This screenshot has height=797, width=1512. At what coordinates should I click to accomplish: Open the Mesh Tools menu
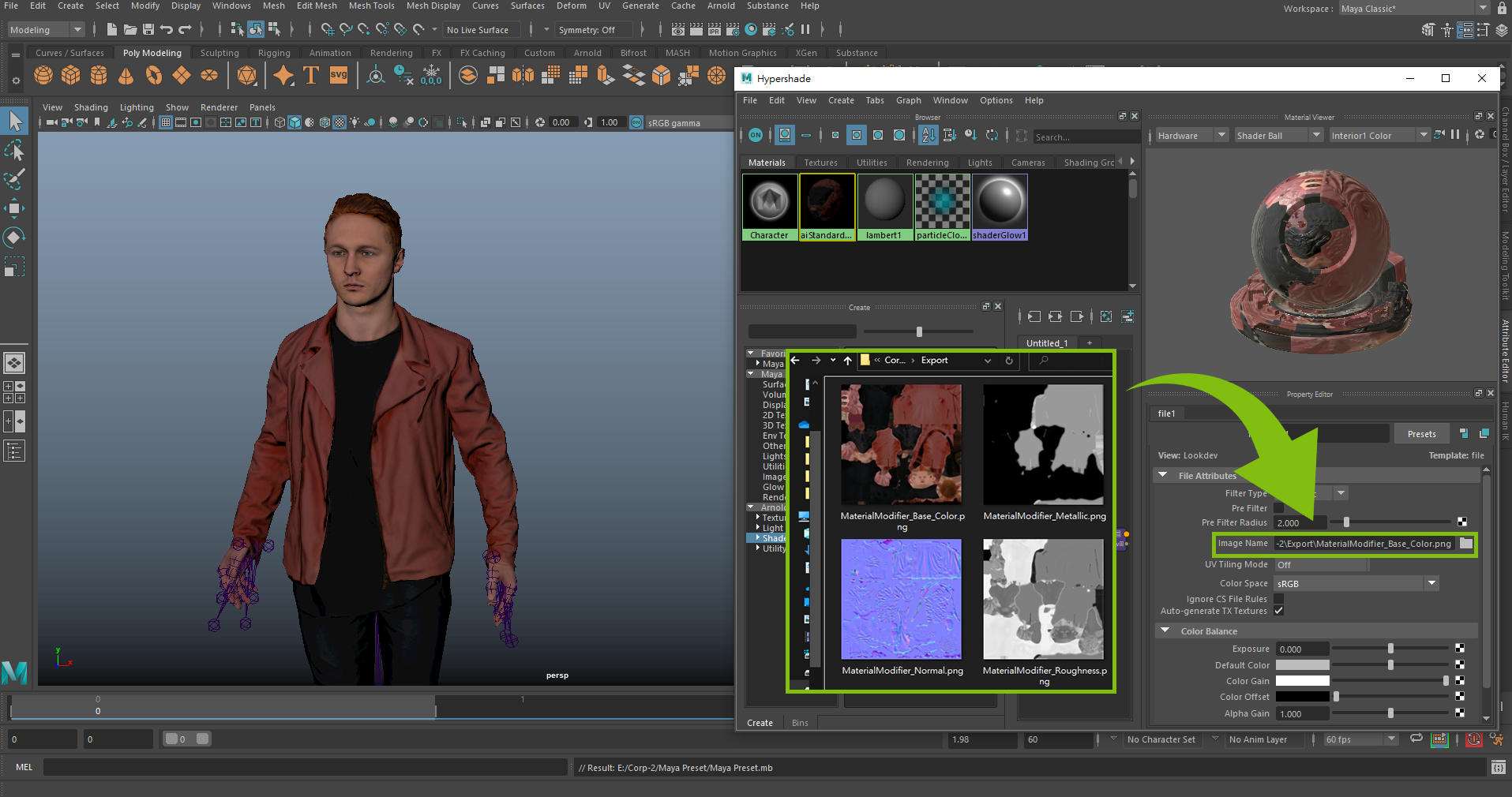pyautogui.click(x=372, y=6)
